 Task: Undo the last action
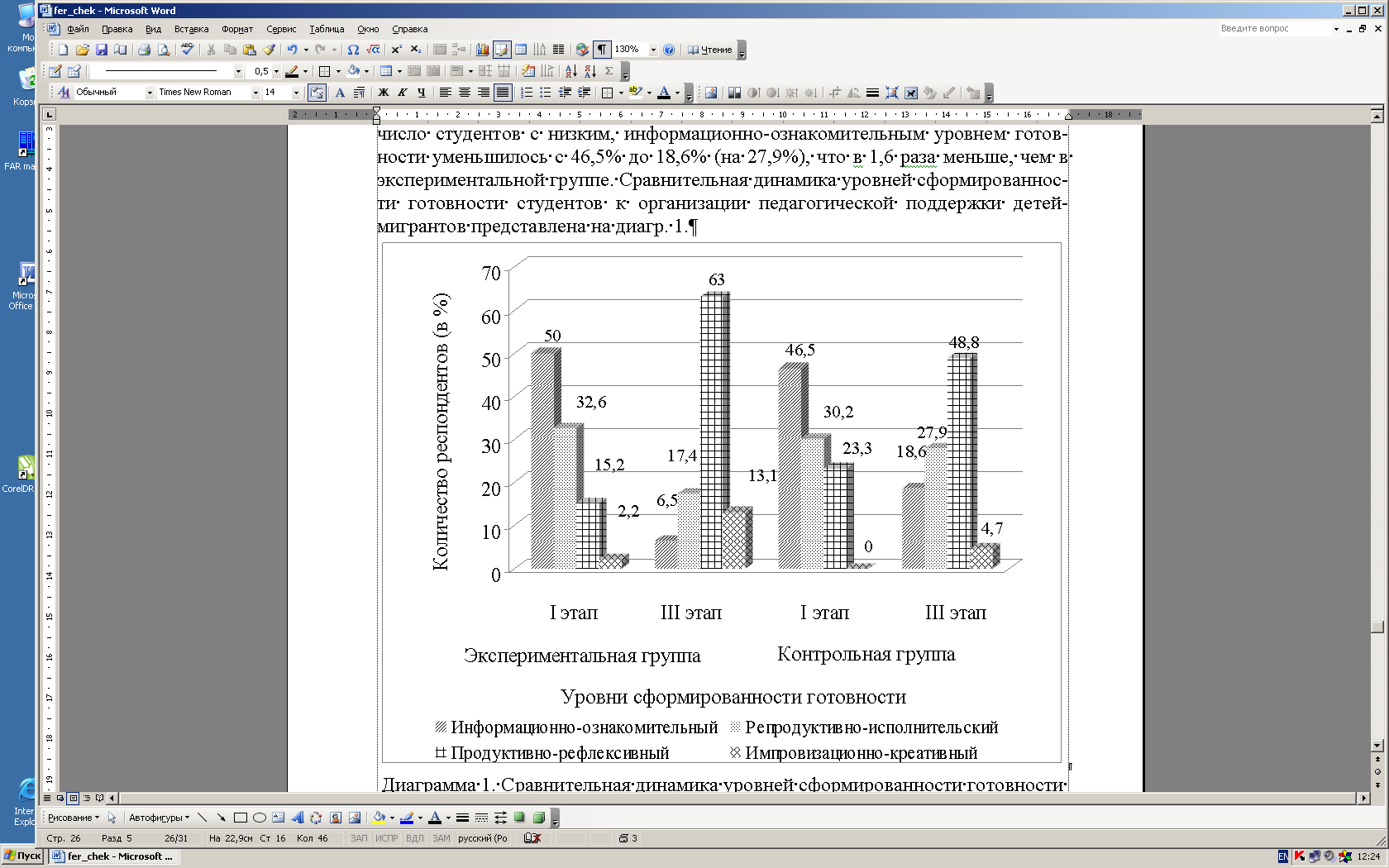tap(293, 50)
